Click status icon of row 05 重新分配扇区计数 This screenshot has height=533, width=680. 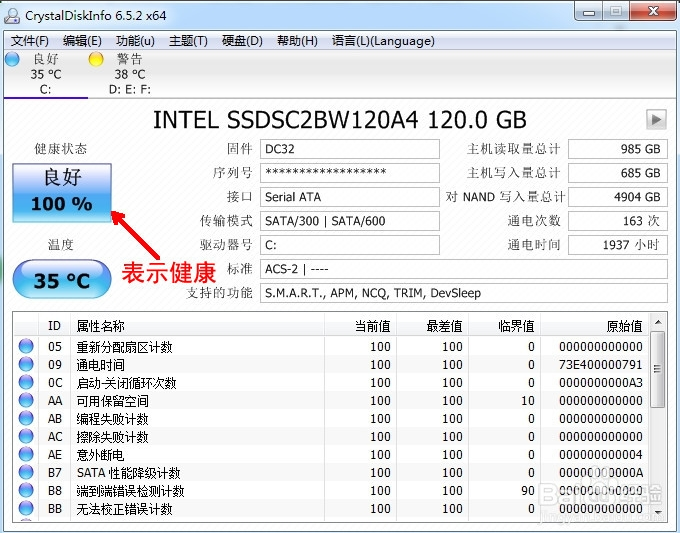pyautogui.click(x=26, y=346)
